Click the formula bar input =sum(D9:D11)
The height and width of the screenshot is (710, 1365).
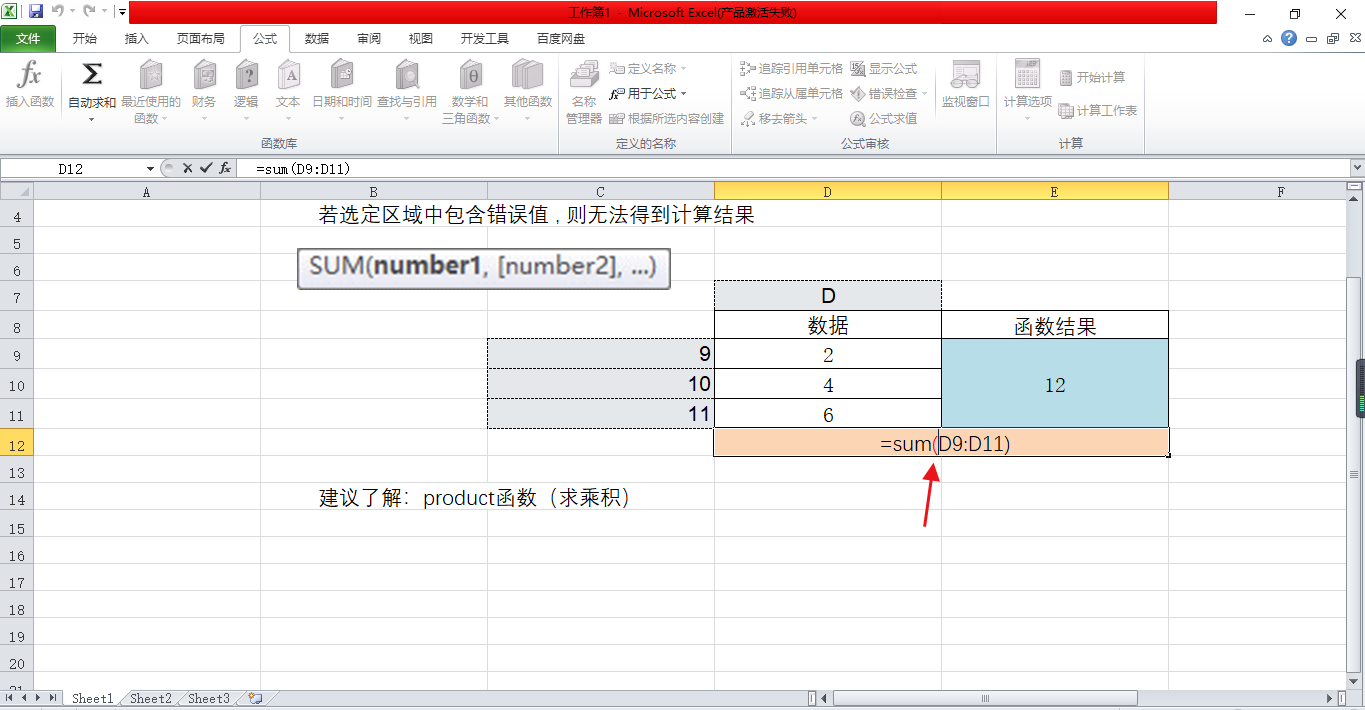click(x=795, y=169)
